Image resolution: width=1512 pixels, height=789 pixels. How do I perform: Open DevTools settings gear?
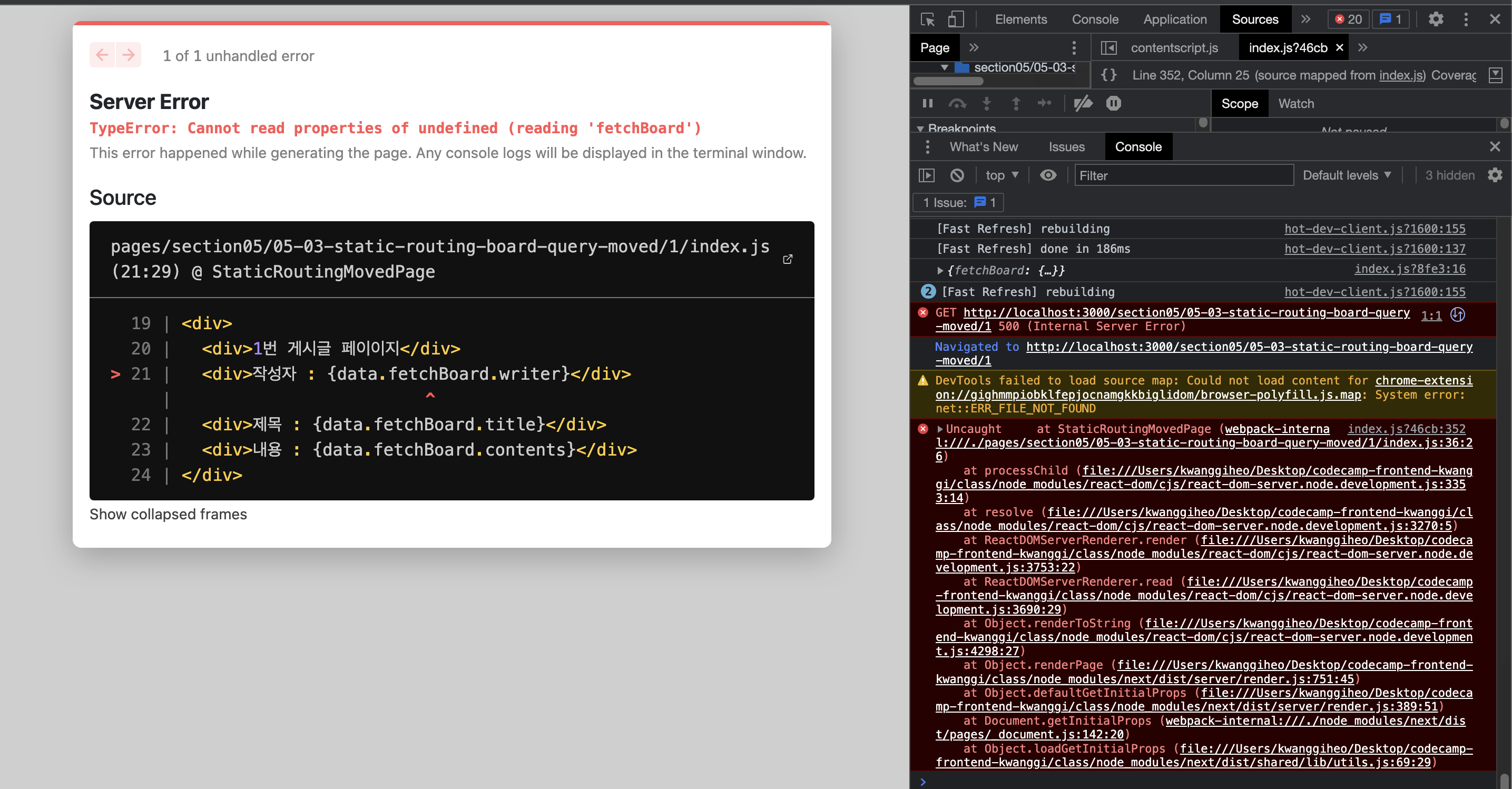click(1436, 19)
